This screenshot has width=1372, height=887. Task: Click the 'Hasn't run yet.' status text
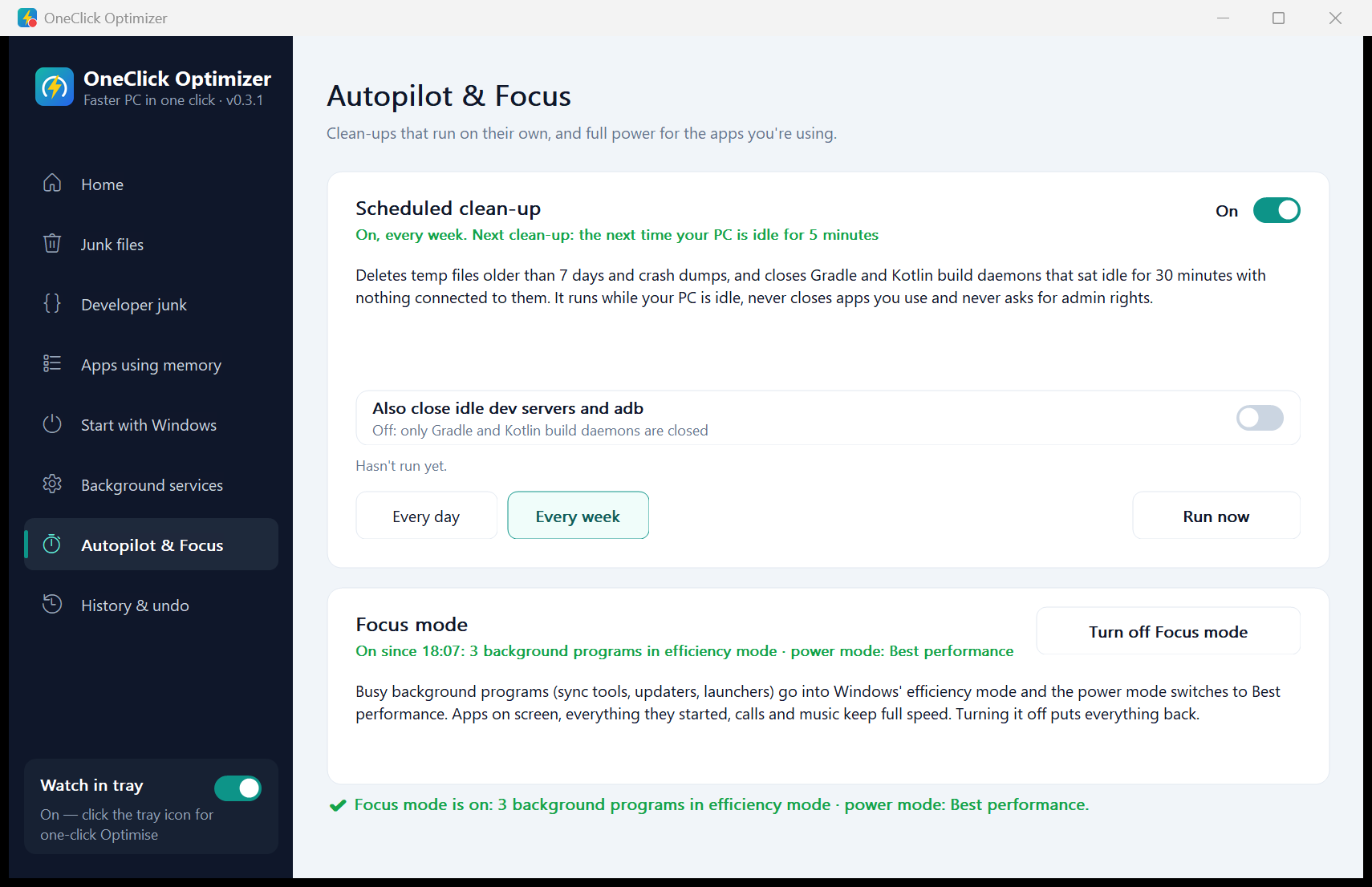(x=401, y=466)
